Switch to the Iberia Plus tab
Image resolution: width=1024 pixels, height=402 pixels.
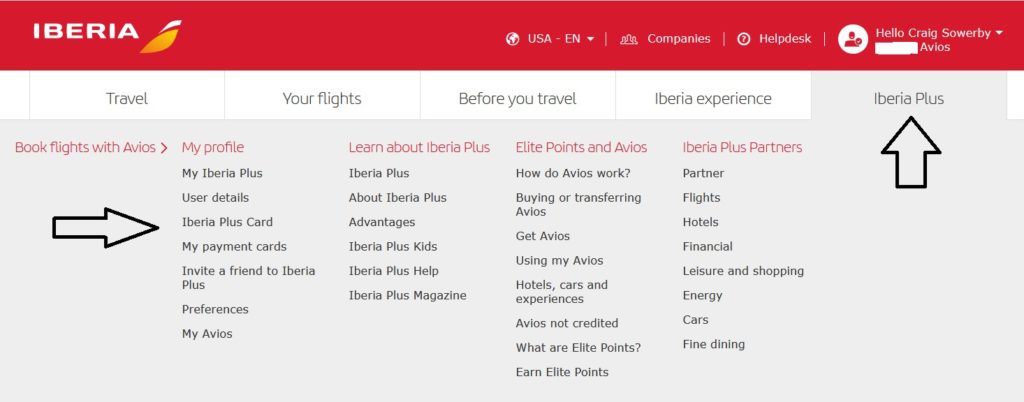(x=908, y=99)
